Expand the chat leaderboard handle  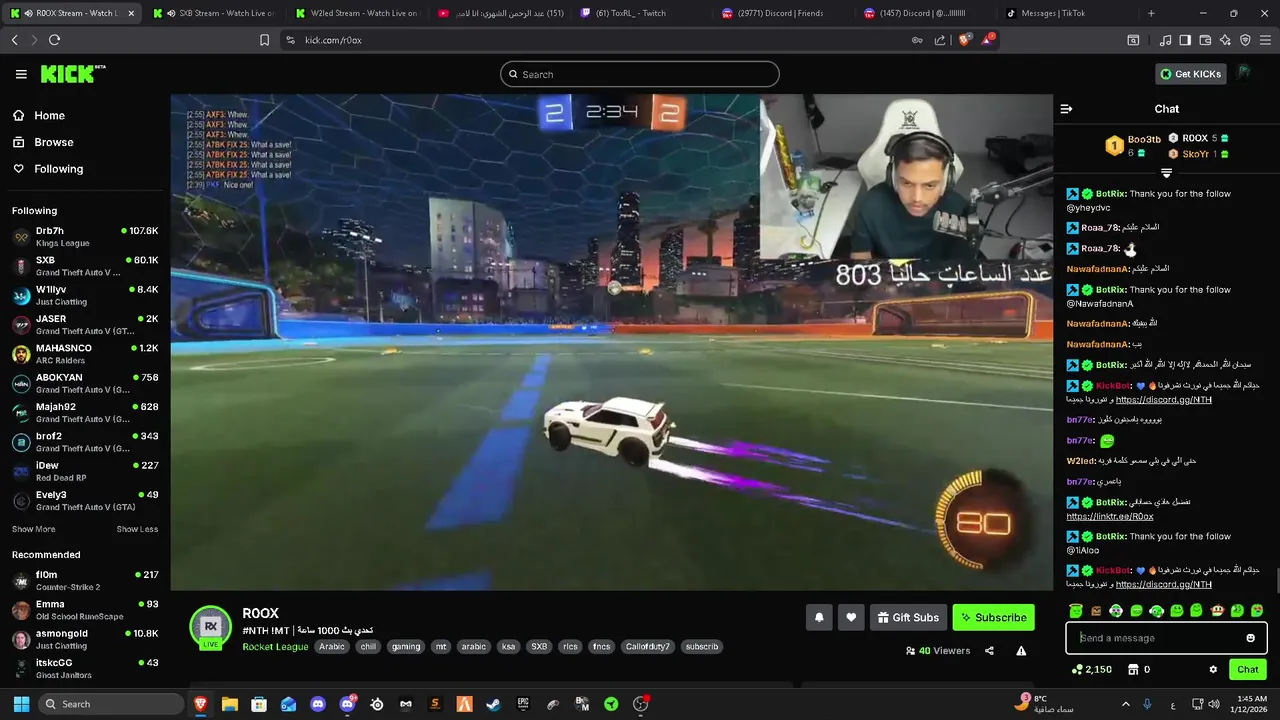coord(1166,174)
